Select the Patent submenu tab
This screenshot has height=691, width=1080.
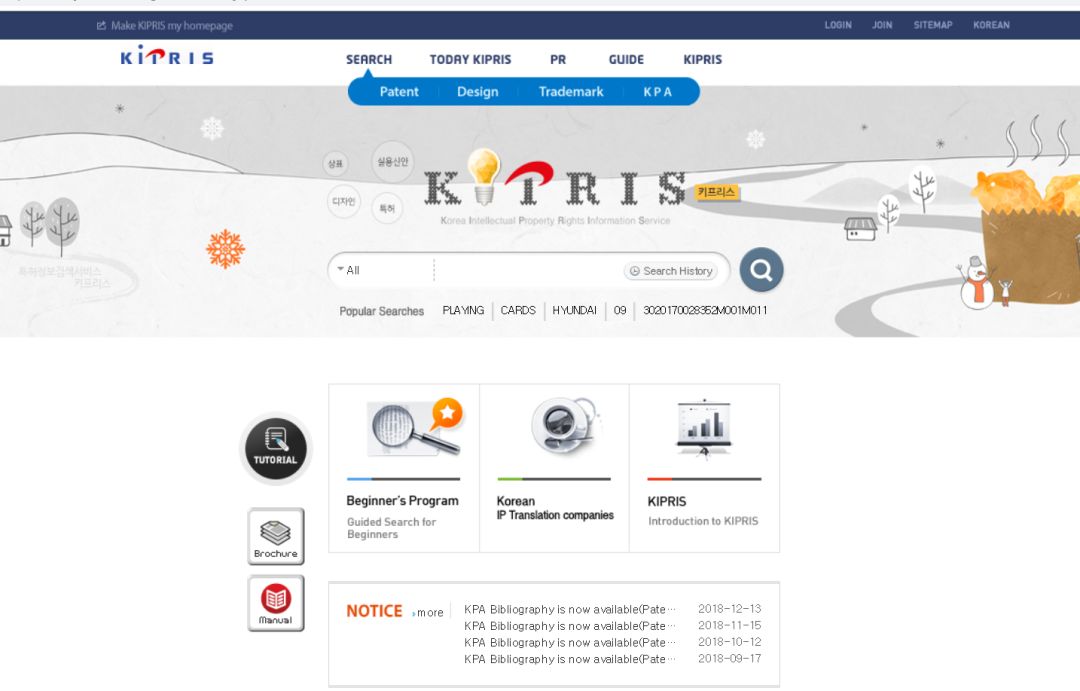click(x=399, y=92)
